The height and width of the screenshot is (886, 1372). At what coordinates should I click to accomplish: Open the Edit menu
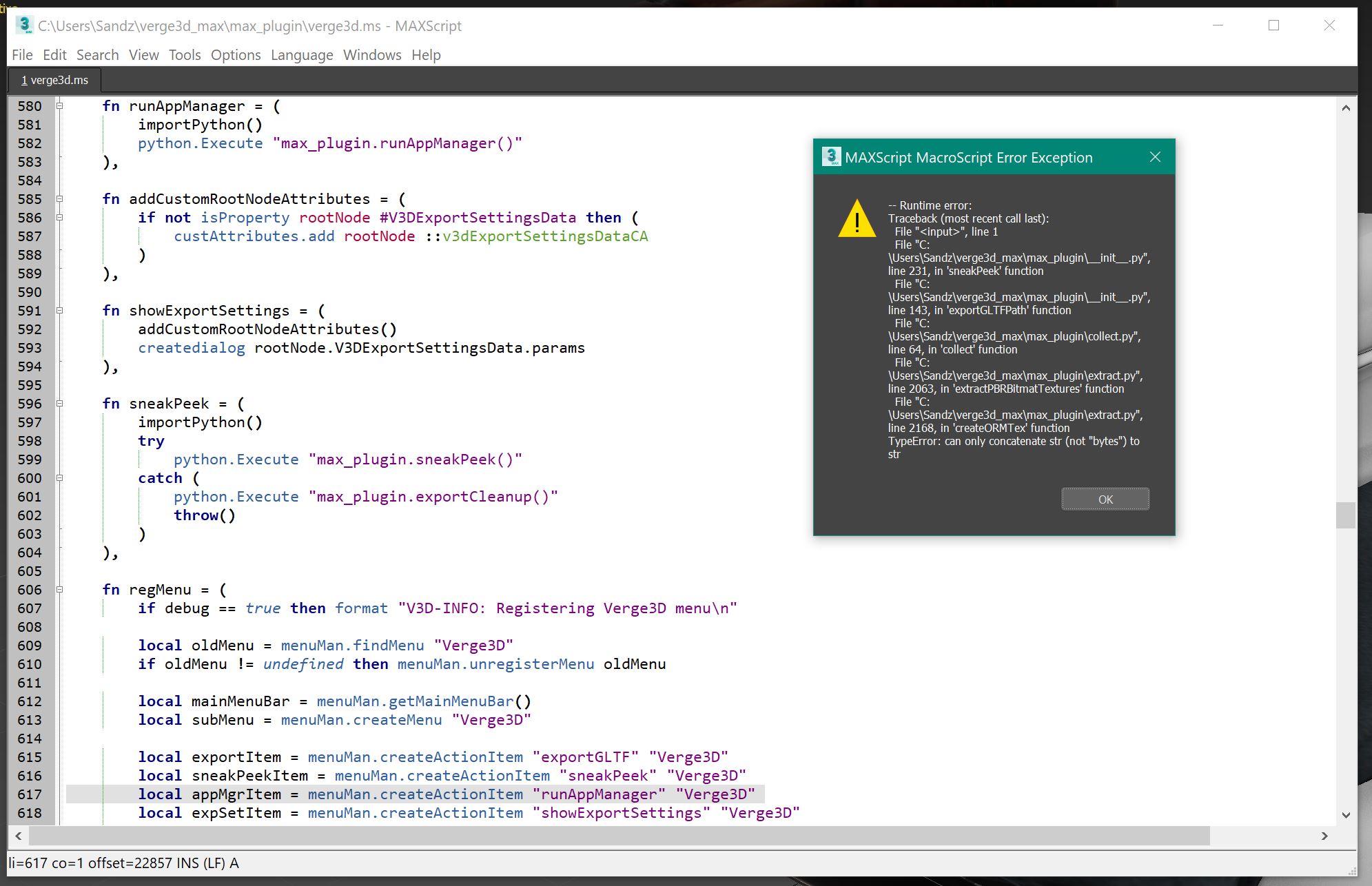point(54,55)
